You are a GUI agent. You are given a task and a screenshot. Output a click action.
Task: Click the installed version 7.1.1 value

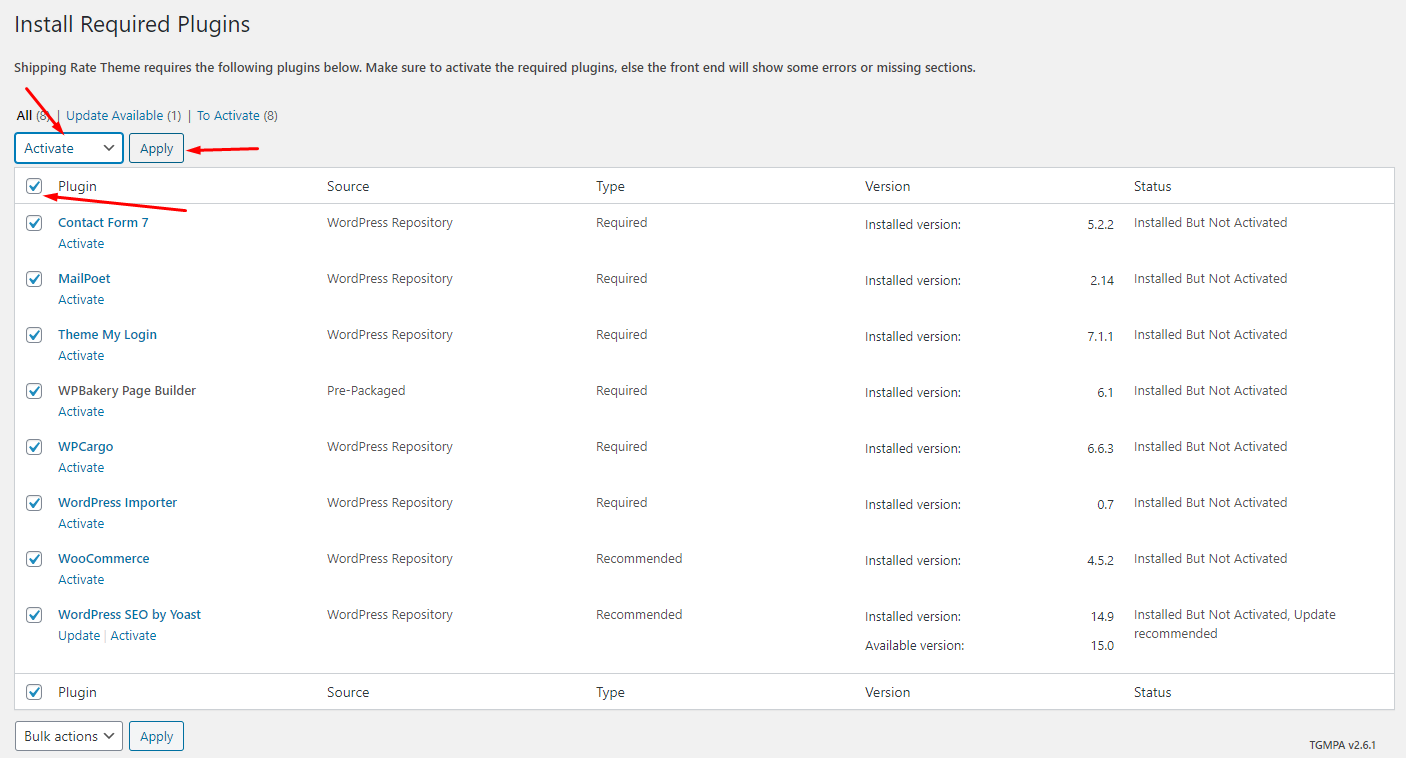1100,337
